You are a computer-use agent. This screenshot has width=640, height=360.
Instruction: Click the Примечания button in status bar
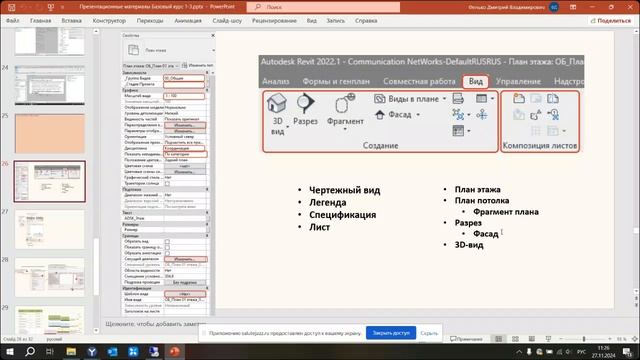(466, 339)
